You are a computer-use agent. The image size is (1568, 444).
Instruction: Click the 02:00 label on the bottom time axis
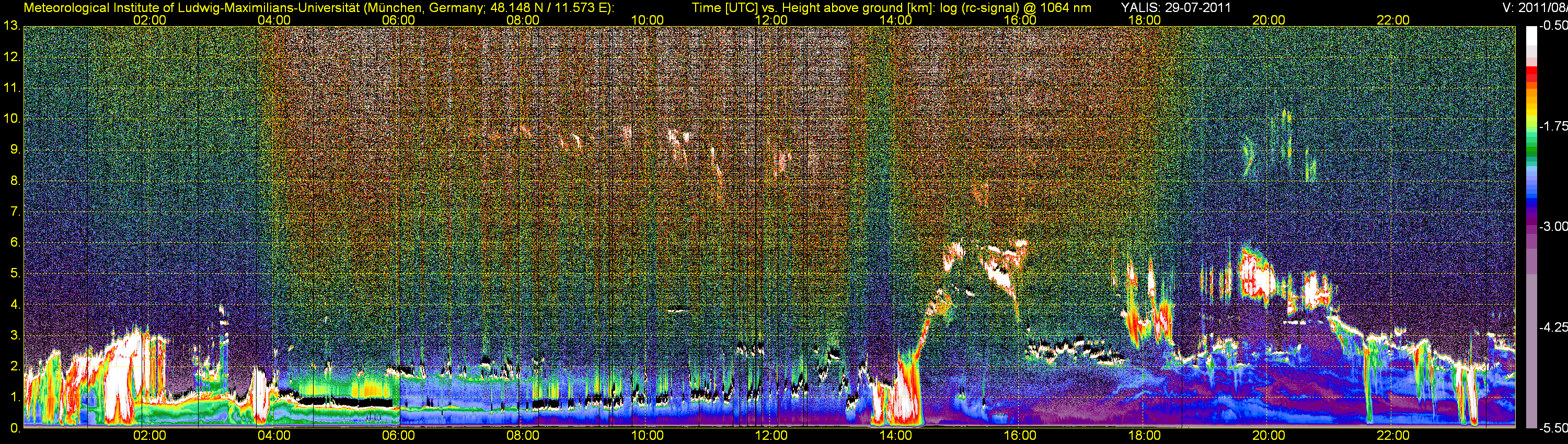coord(149,436)
